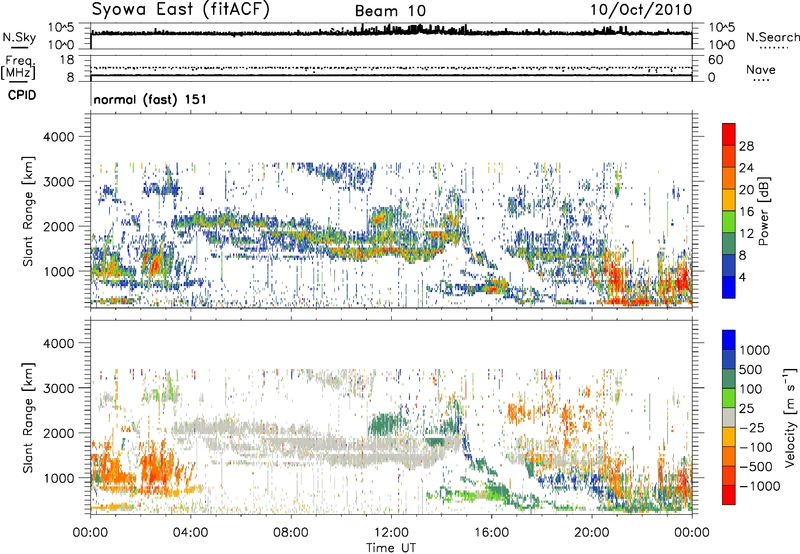Click the "Nave" legend label

761,69
